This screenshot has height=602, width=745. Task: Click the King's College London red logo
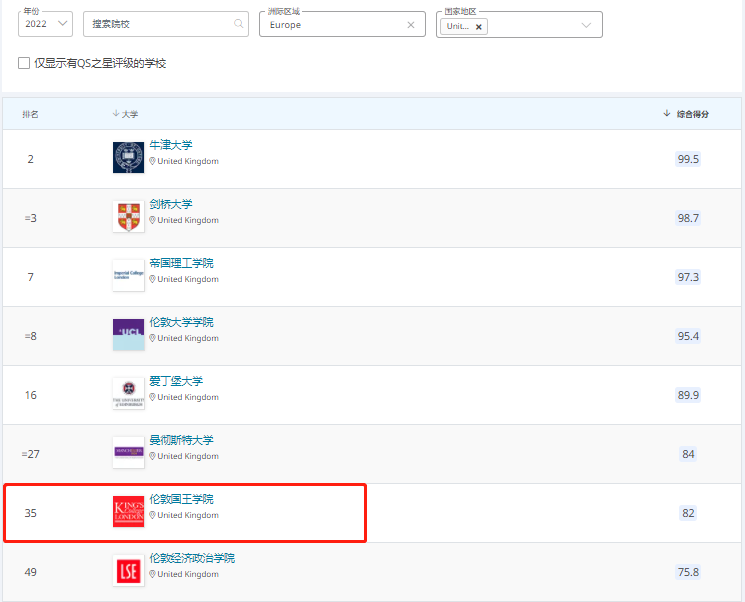click(128, 511)
